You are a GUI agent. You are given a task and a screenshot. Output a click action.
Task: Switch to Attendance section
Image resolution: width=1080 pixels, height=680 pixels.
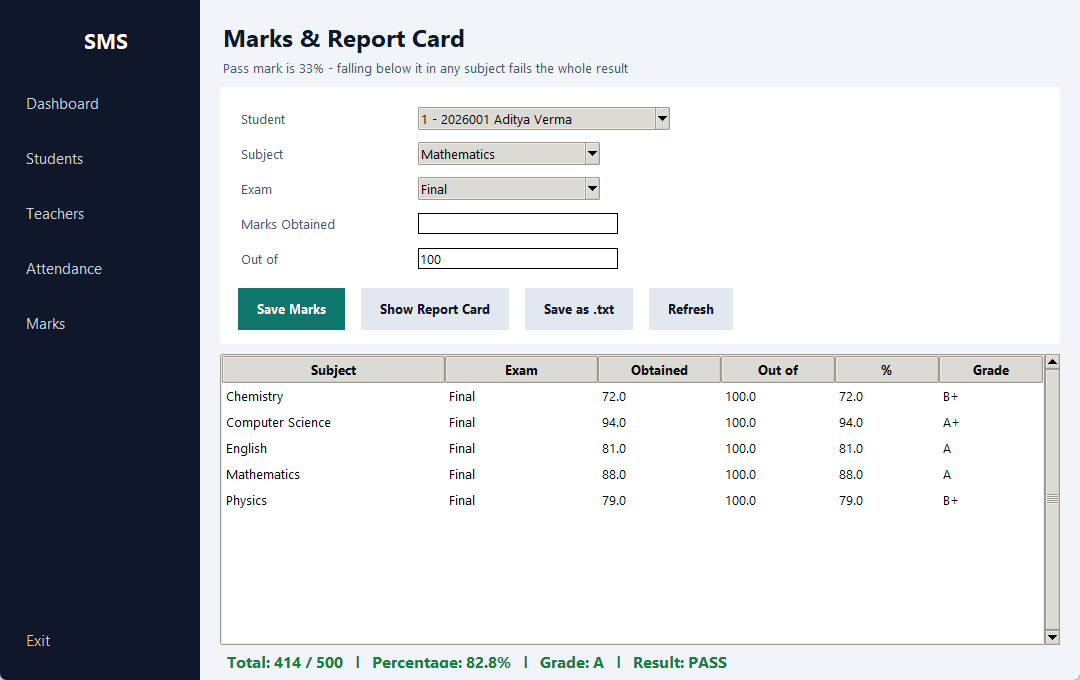pyautogui.click(x=64, y=269)
